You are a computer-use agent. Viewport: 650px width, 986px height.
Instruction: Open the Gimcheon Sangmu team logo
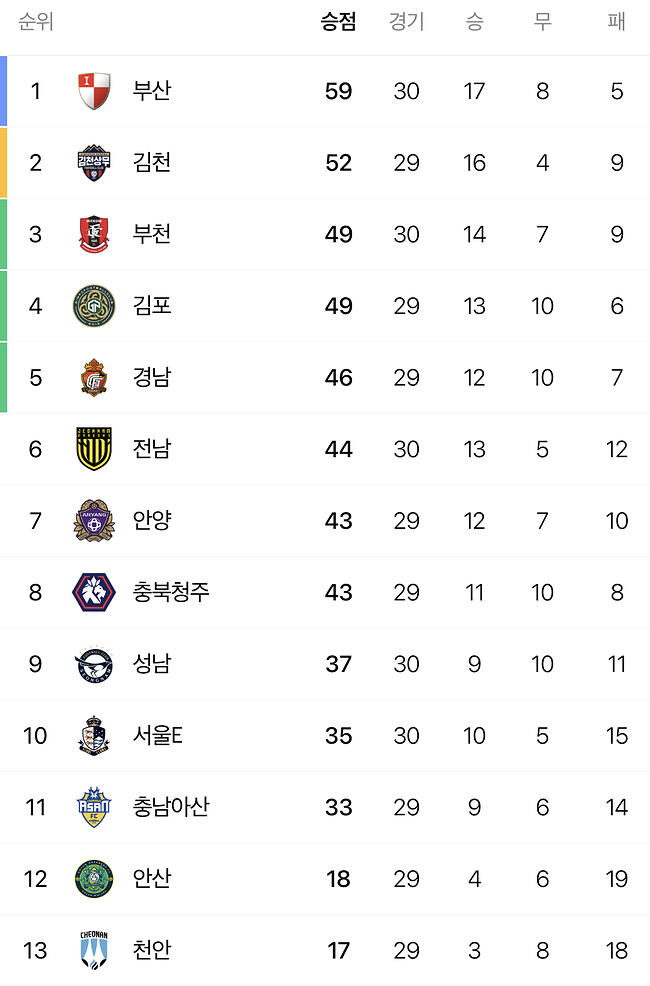pos(94,163)
